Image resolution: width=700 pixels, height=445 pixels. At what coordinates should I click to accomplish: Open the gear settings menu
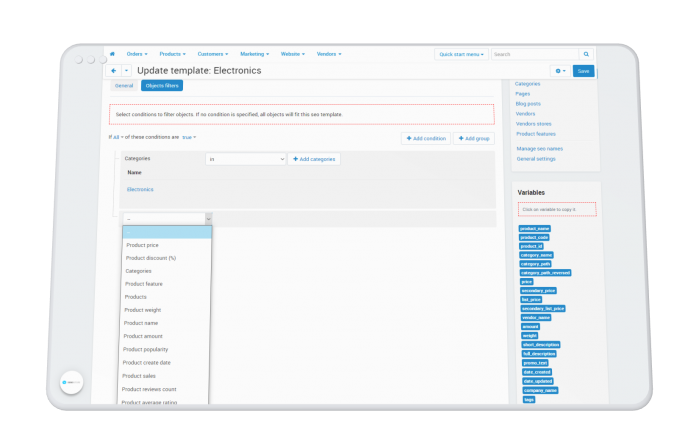pos(560,71)
